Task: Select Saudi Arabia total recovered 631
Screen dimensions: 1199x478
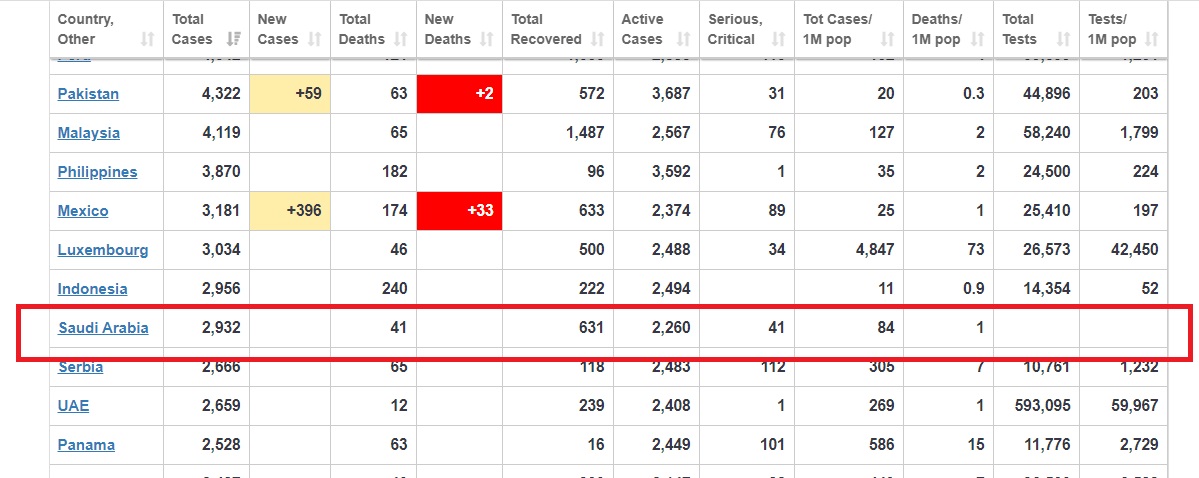Action: click(590, 328)
